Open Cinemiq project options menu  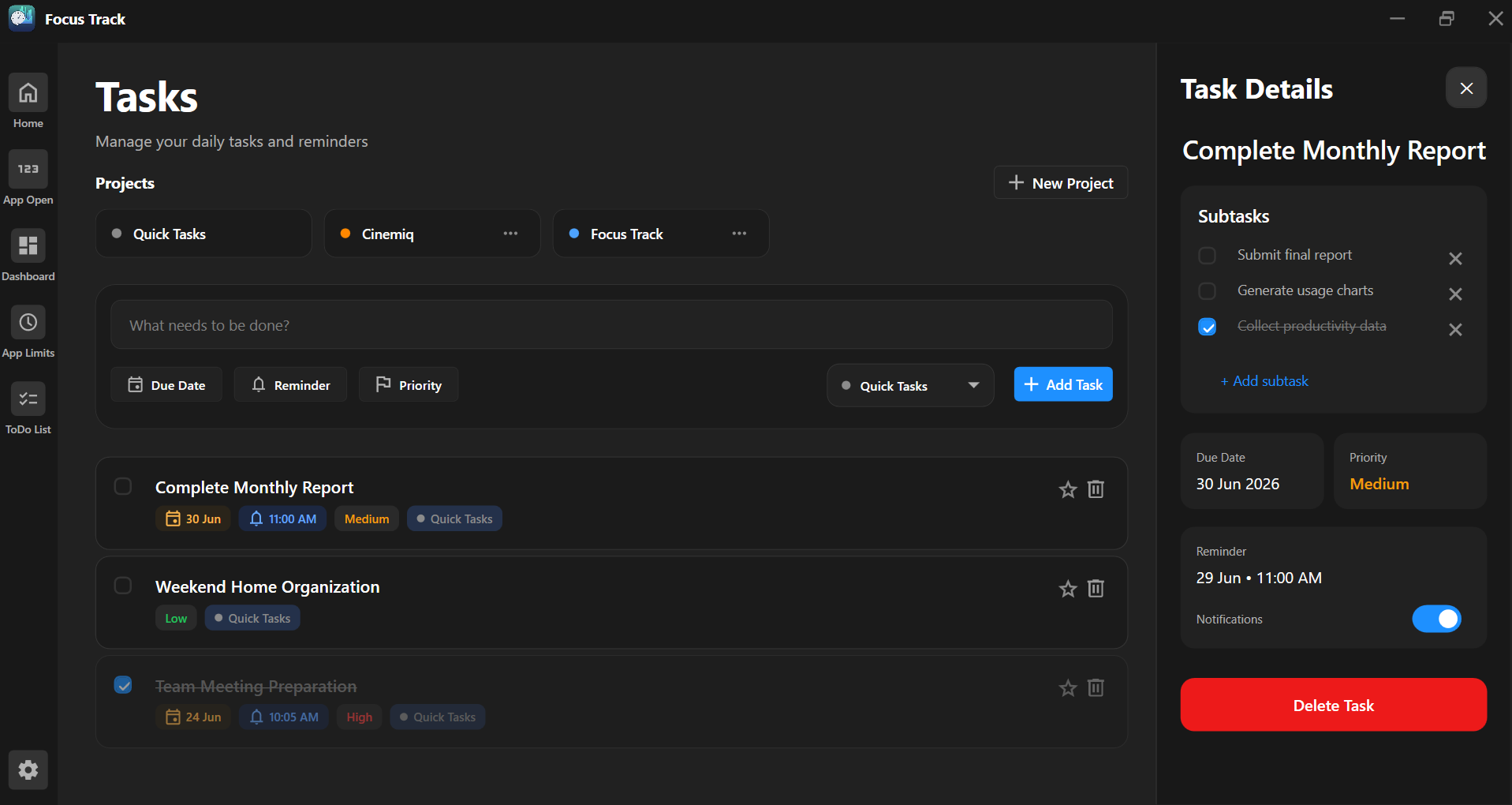point(510,234)
